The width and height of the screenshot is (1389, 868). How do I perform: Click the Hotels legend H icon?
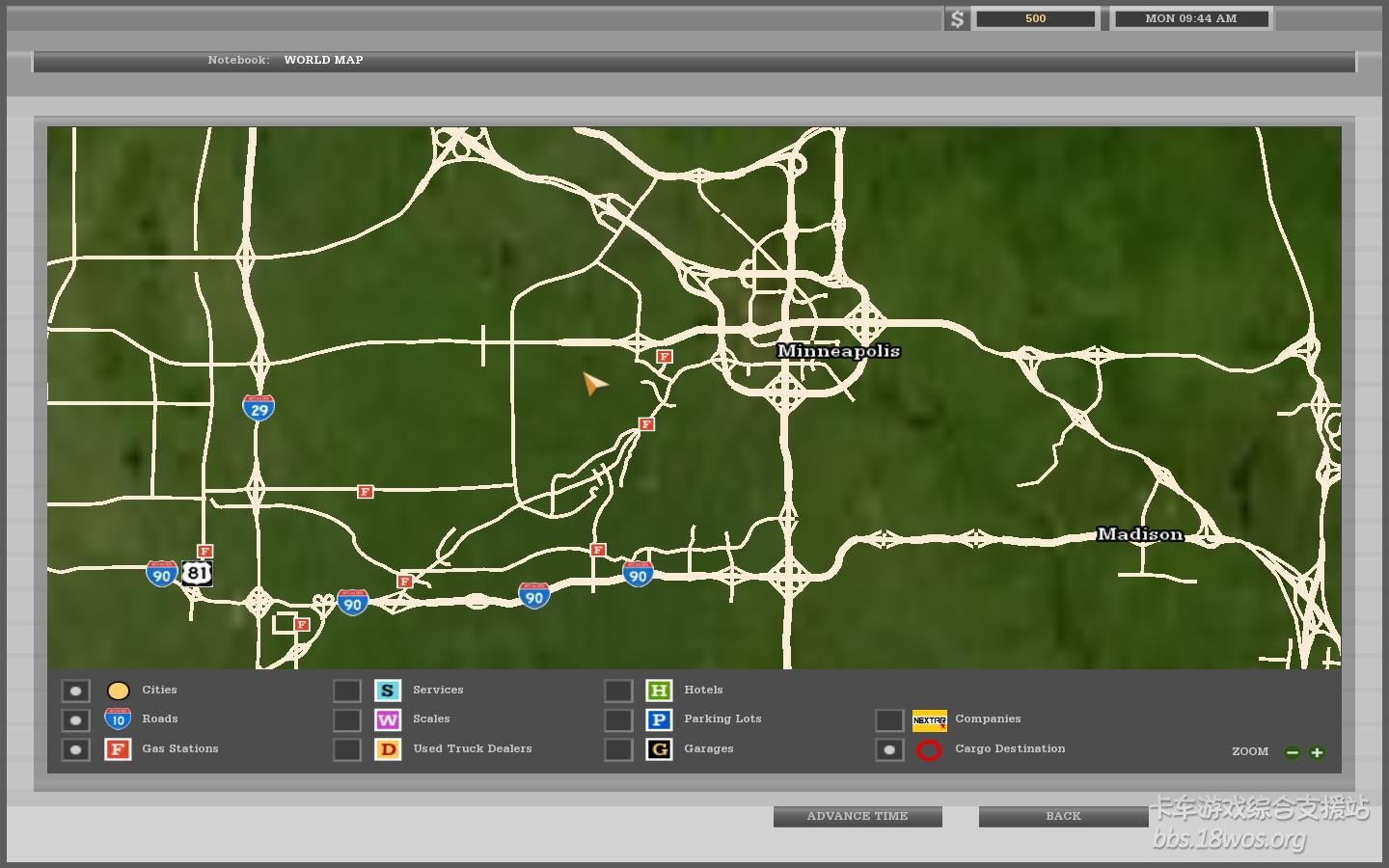tap(659, 691)
